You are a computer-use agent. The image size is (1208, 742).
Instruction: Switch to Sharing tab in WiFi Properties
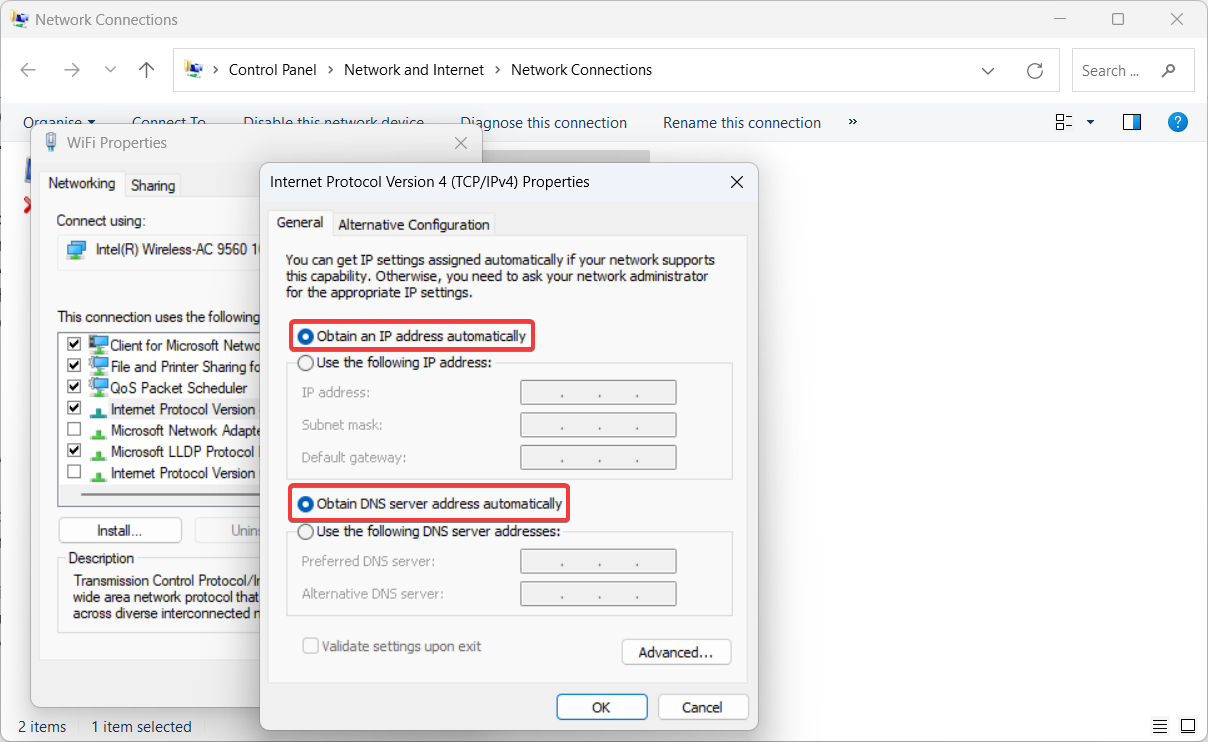coord(153,185)
